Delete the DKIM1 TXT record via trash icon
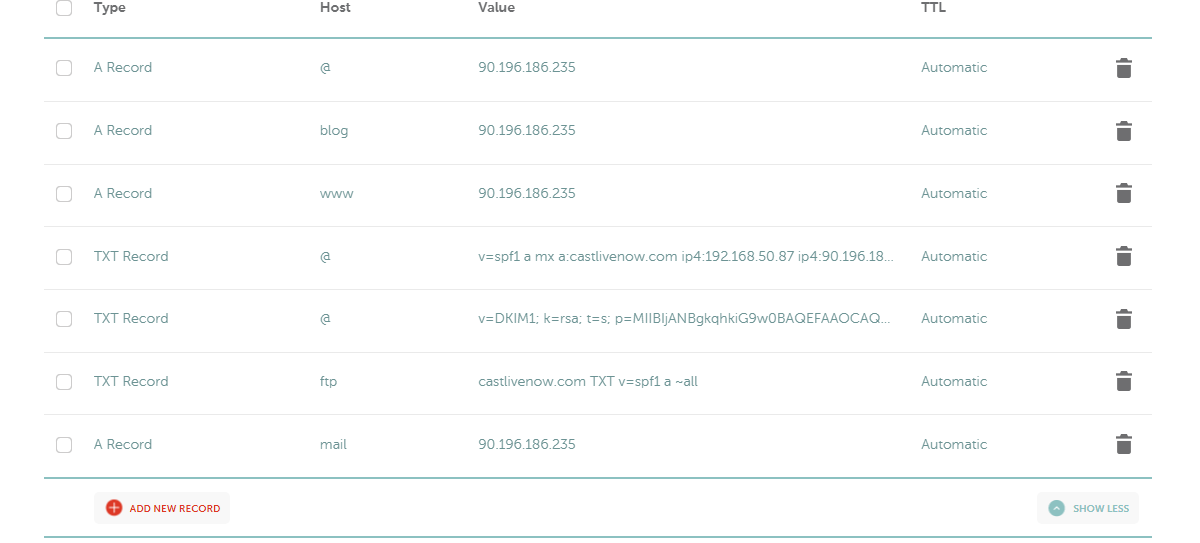The width and height of the screenshot is (1200, 543). point(1124,319)
